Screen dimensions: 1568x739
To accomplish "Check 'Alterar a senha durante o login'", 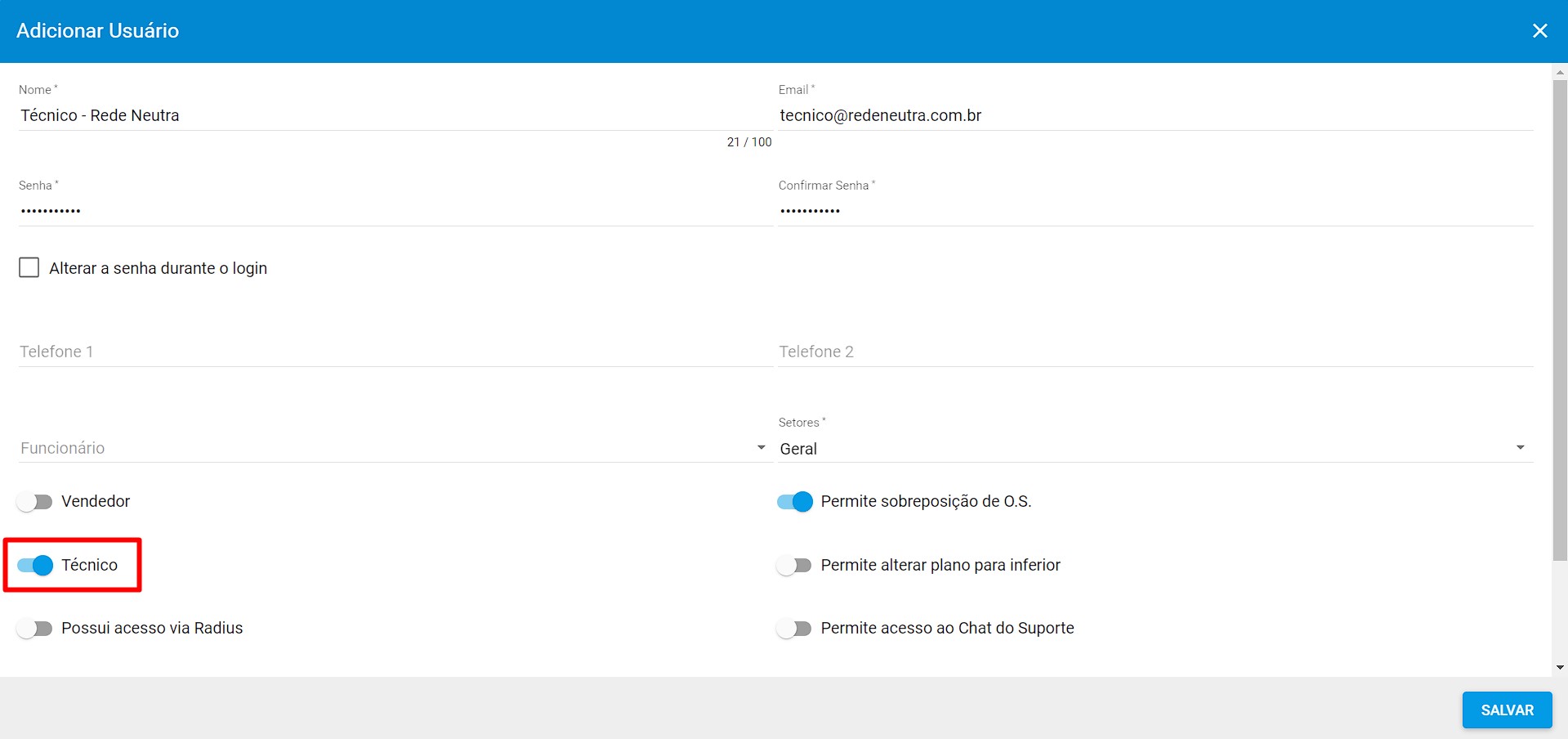I will coord(29,268).
